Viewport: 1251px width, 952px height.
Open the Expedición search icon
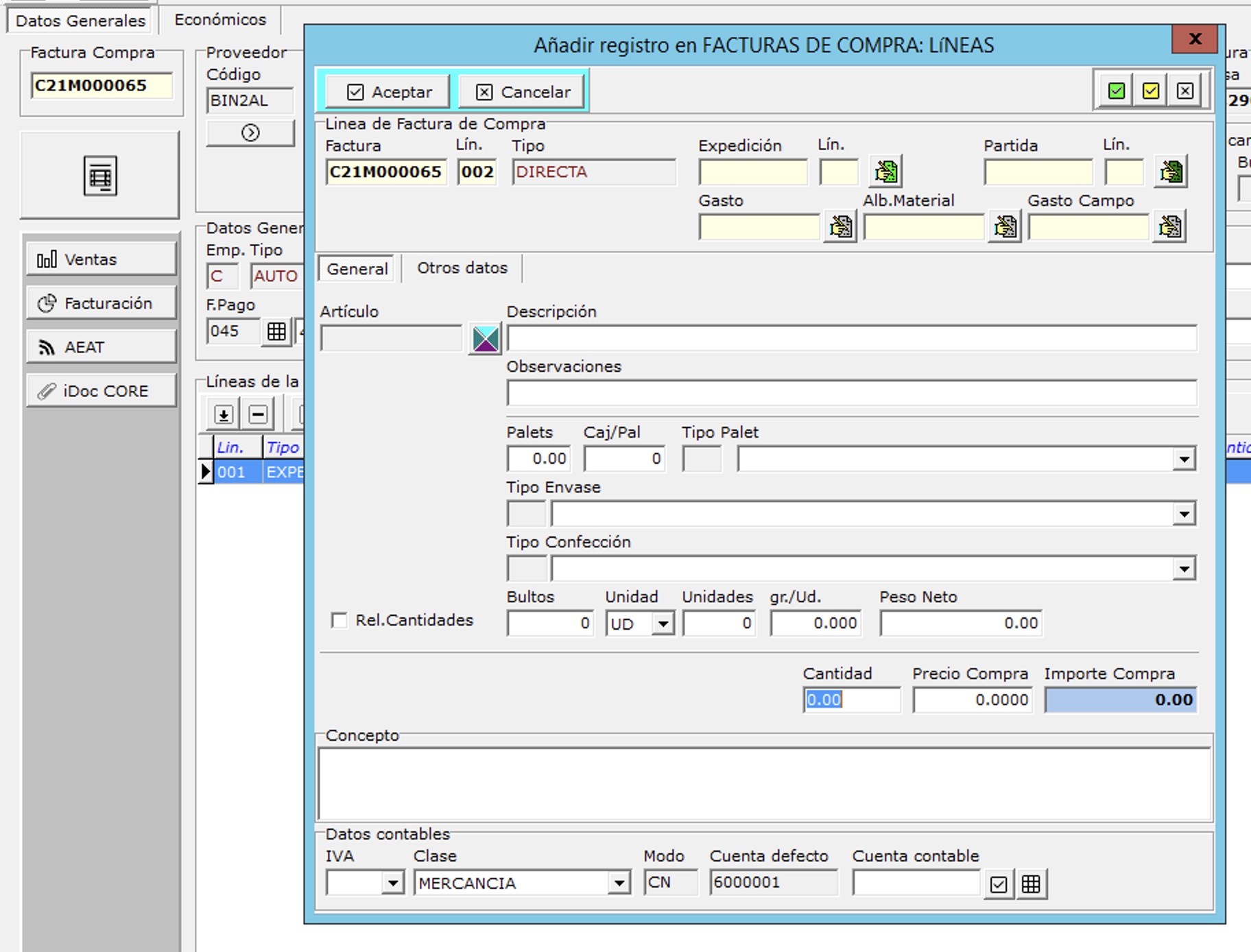pos(885,171)
